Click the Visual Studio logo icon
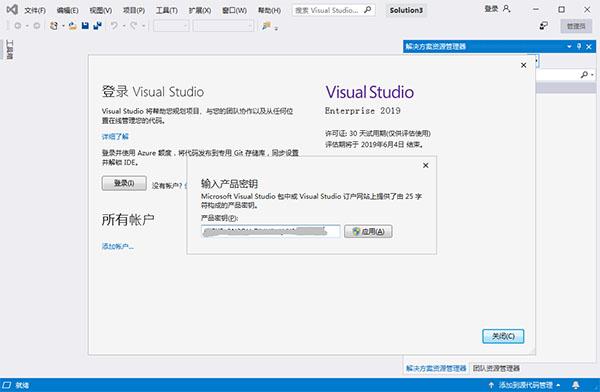Viewport: 600px width, 392px height. (x=12, y=10)
